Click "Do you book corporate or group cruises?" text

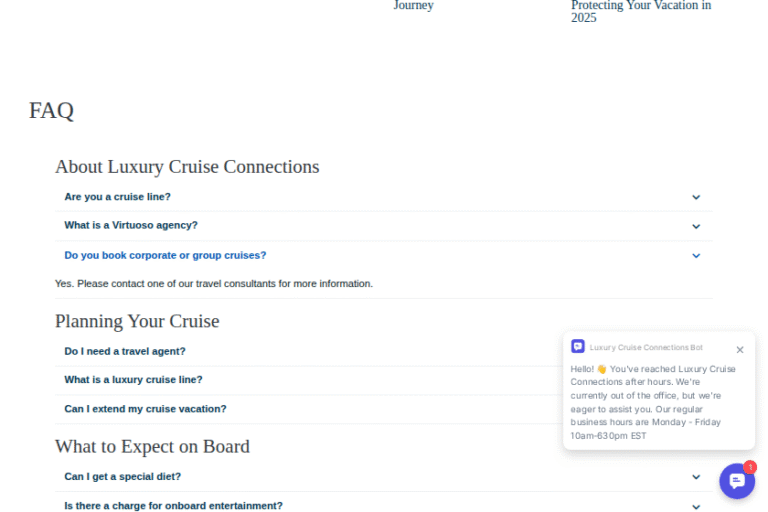click(x=165, y=256)
